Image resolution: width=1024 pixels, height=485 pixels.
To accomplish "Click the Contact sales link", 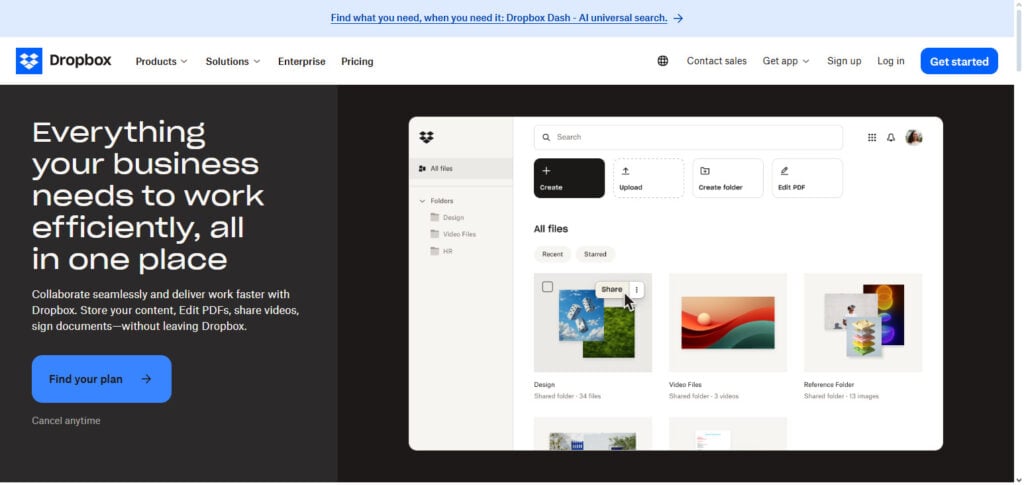I will tap(716, 61).
